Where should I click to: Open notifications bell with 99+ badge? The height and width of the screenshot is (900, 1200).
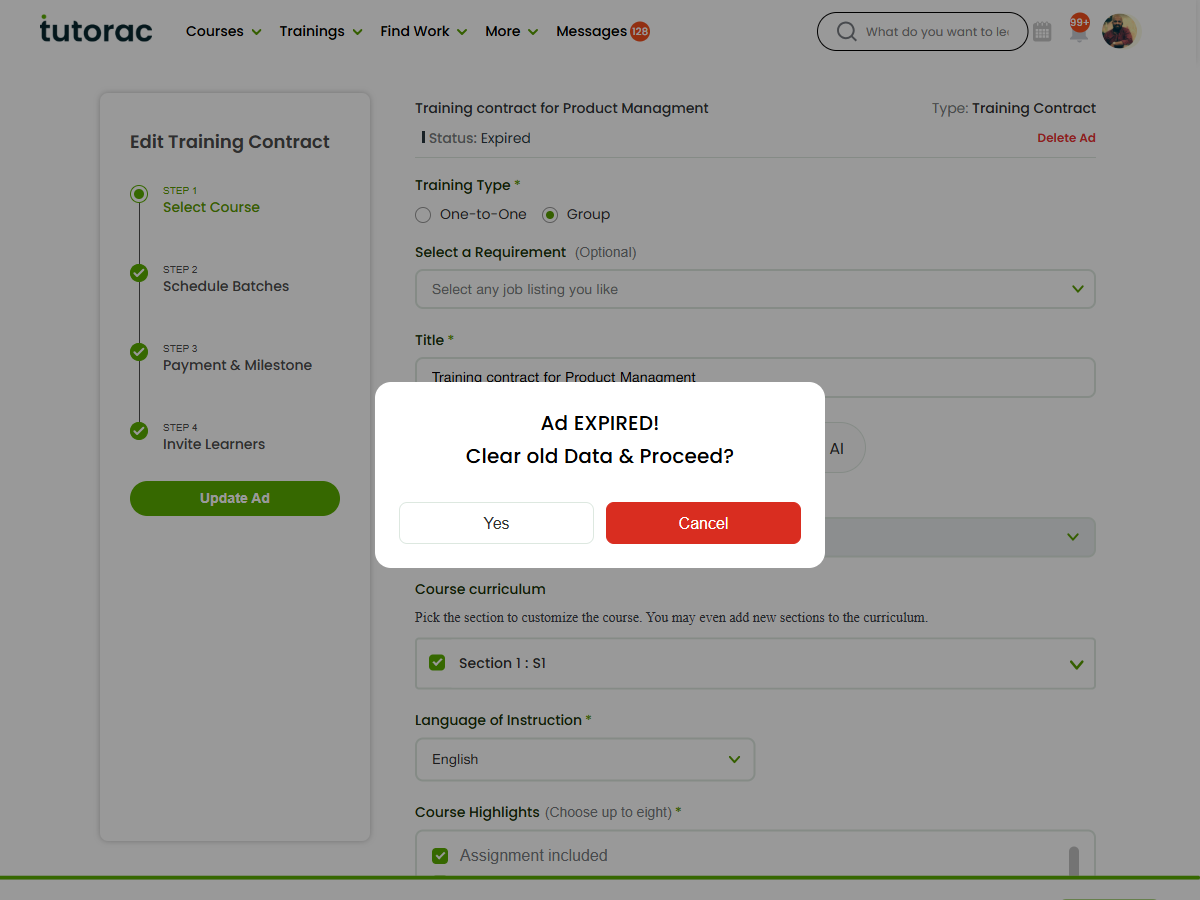[x=1078, y=29]
